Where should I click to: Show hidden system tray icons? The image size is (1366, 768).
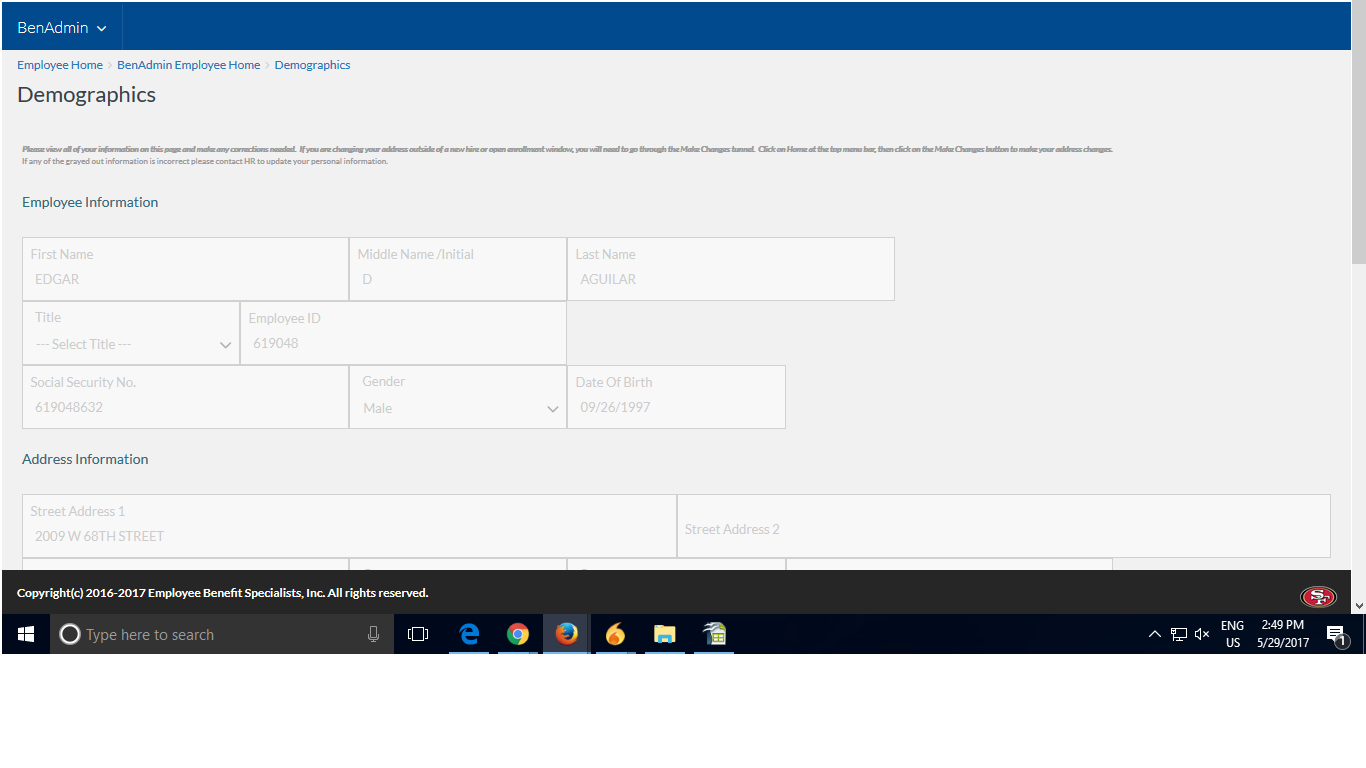[x=1155, y=634]
